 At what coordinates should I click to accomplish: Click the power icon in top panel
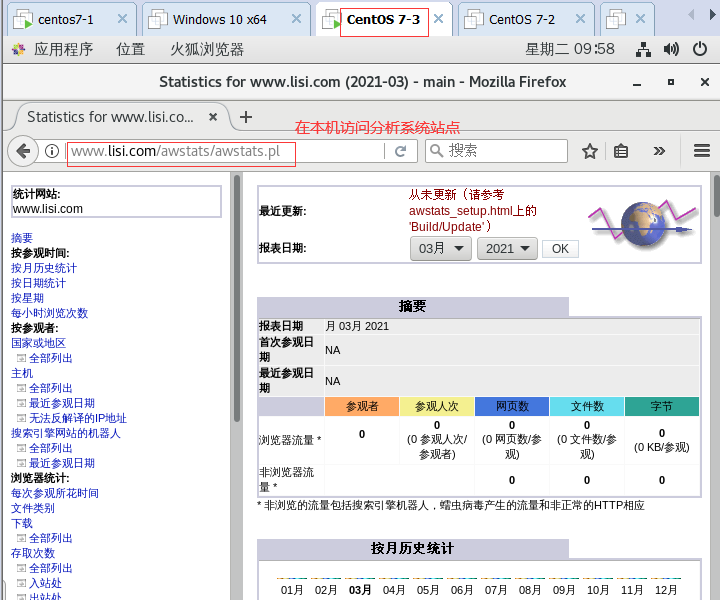[700, 49]
